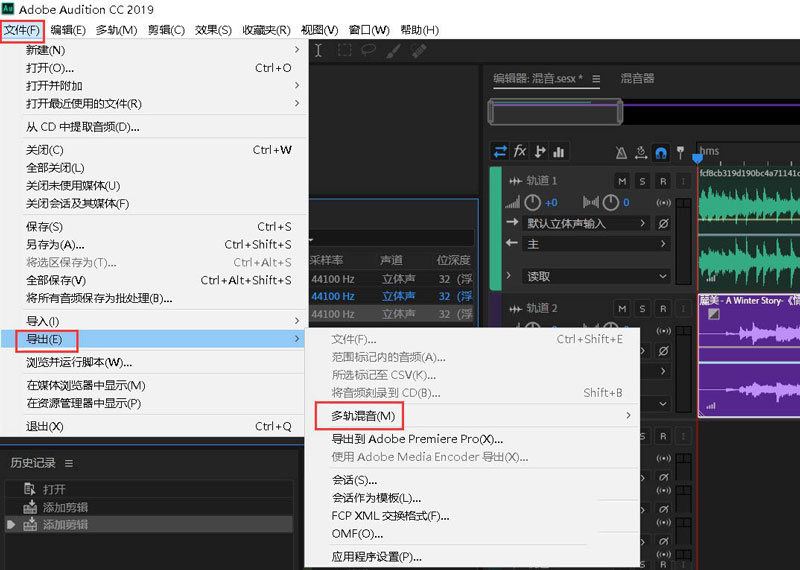Choose 打开(O)... menu entry
800x570 pixels.
click(154, 68)
